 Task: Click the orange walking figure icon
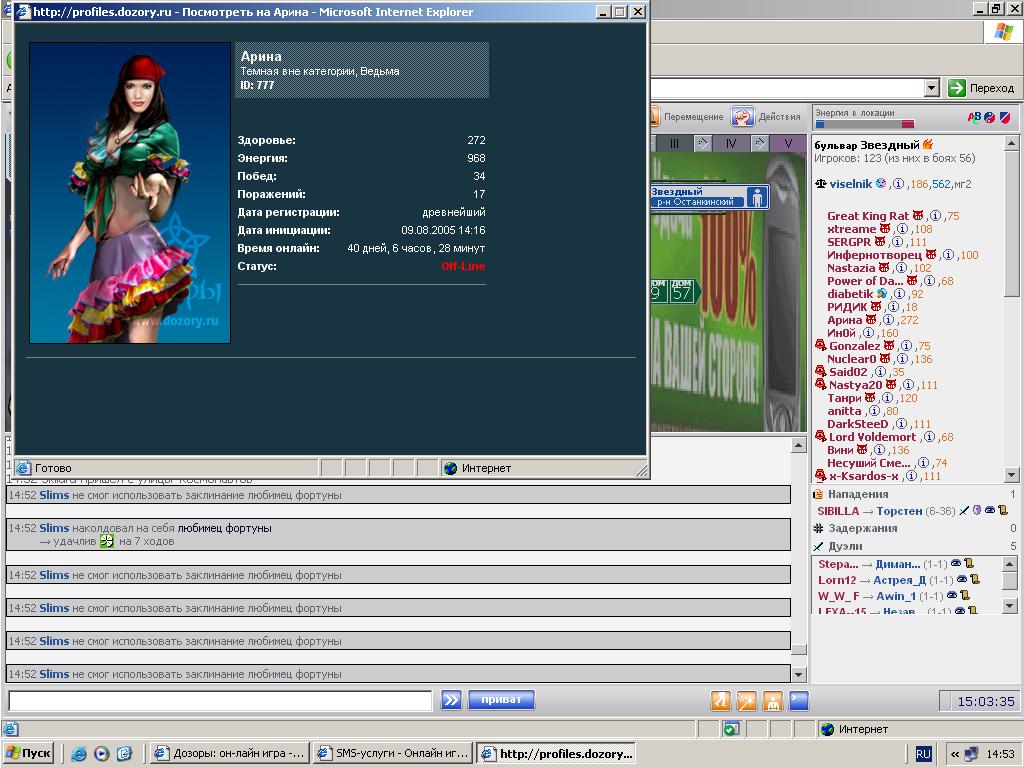point(721,700)
